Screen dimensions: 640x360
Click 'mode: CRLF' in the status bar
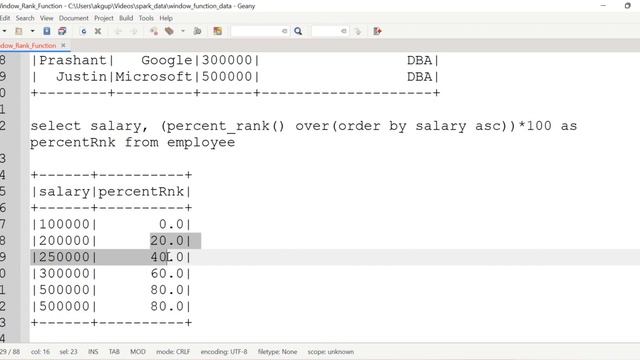click(173, 351)
